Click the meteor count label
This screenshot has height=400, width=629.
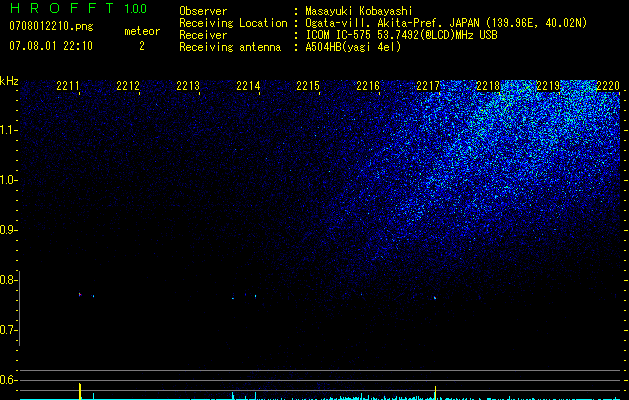pyautogui.click(x=142, y=31)
